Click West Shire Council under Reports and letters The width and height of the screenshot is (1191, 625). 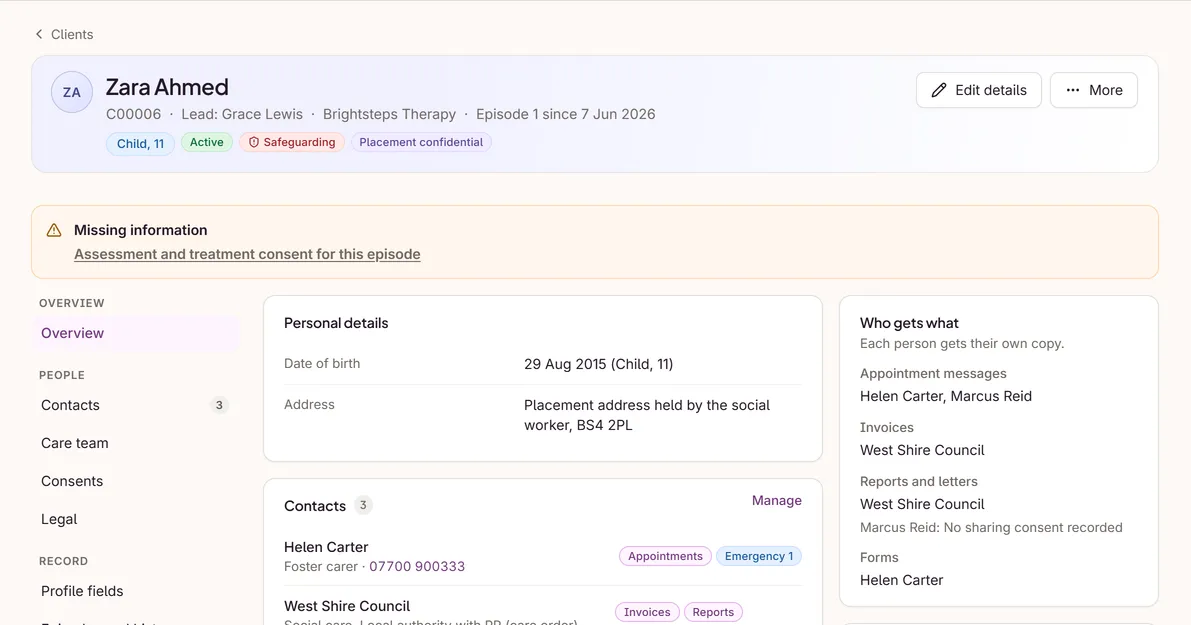(x=922, y=504)
